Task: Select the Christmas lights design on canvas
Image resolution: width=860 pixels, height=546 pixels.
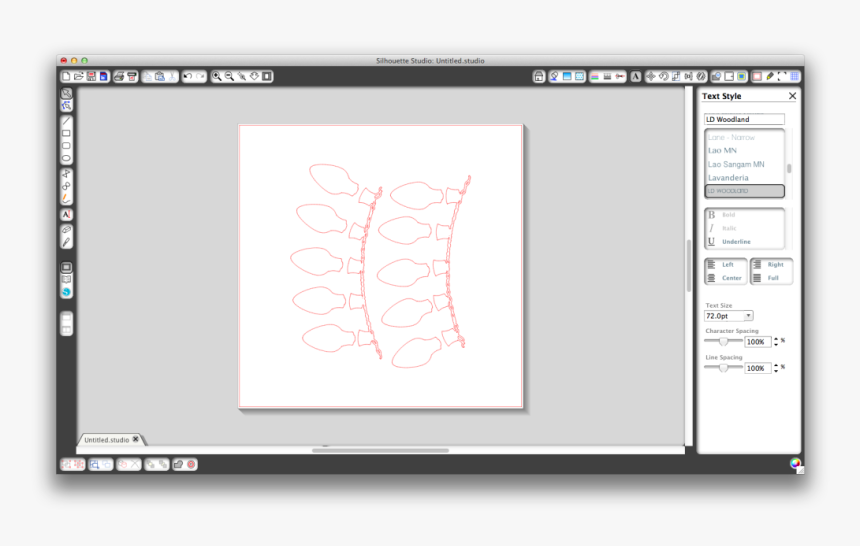Action: tap(381, 265)
